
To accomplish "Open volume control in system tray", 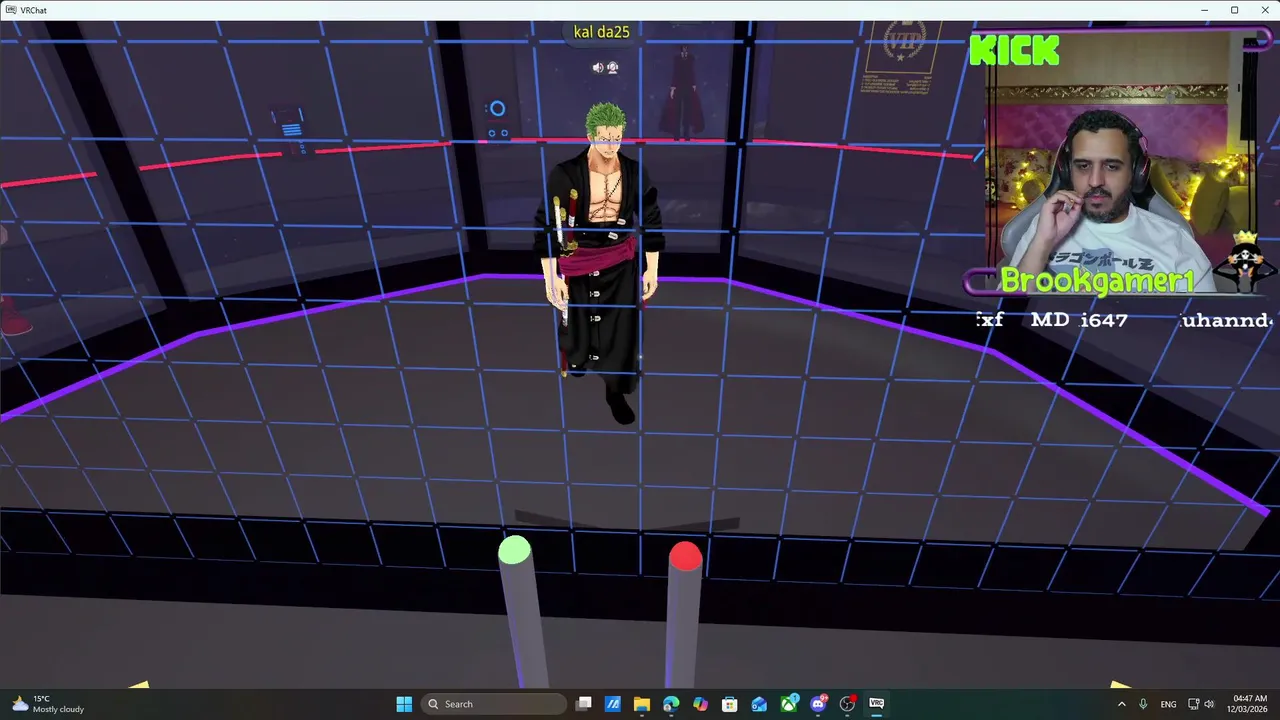I will tap(1209, 704).
